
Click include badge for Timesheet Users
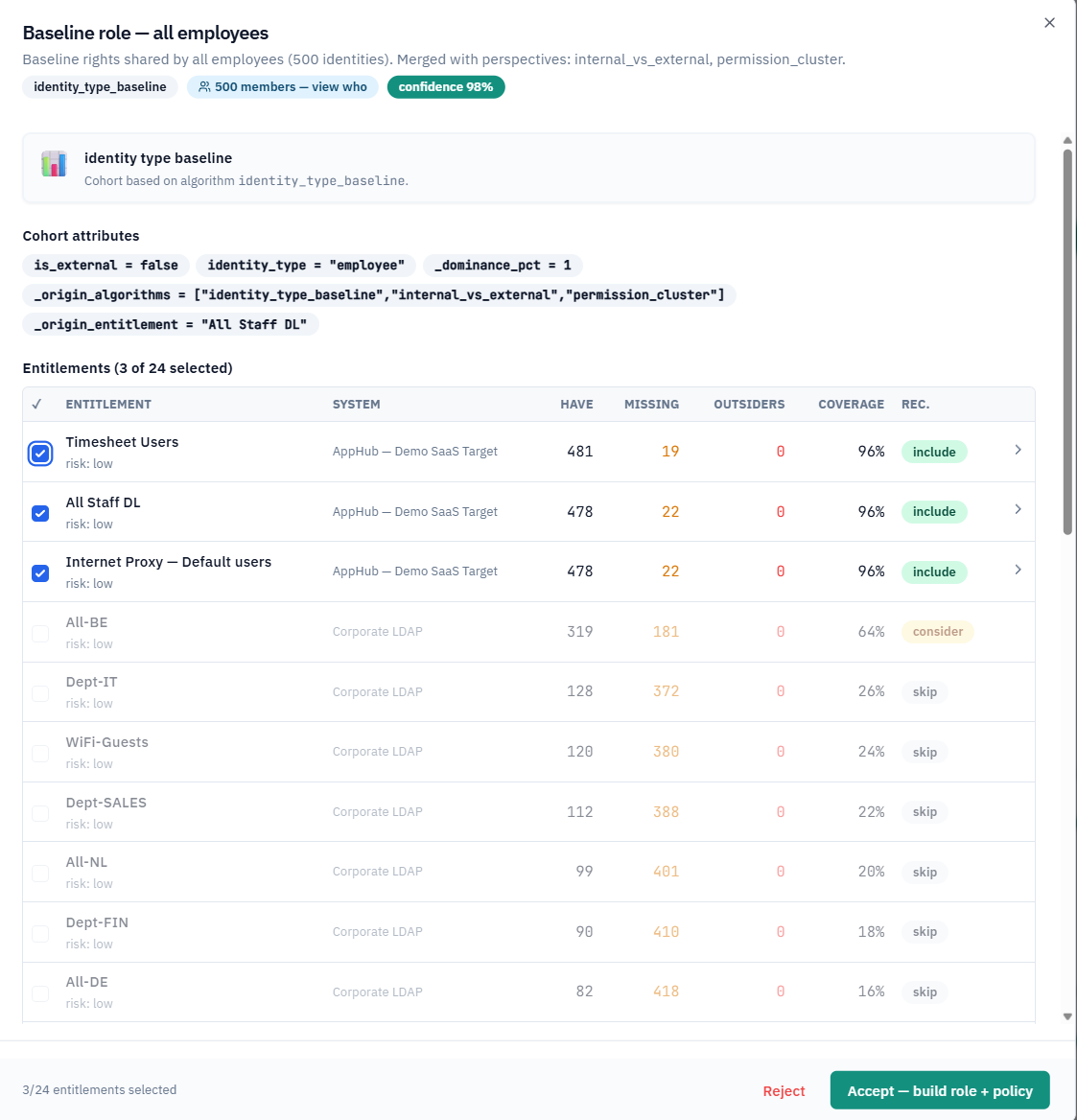tap(934, 453)
